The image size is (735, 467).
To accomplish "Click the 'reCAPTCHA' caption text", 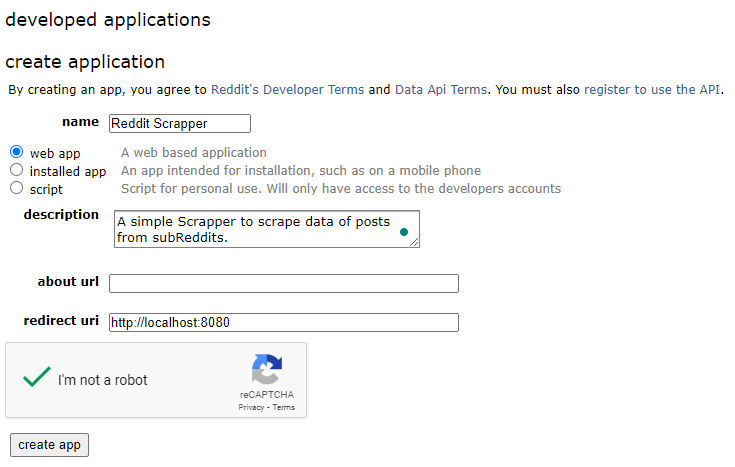I will pos(267,394).
